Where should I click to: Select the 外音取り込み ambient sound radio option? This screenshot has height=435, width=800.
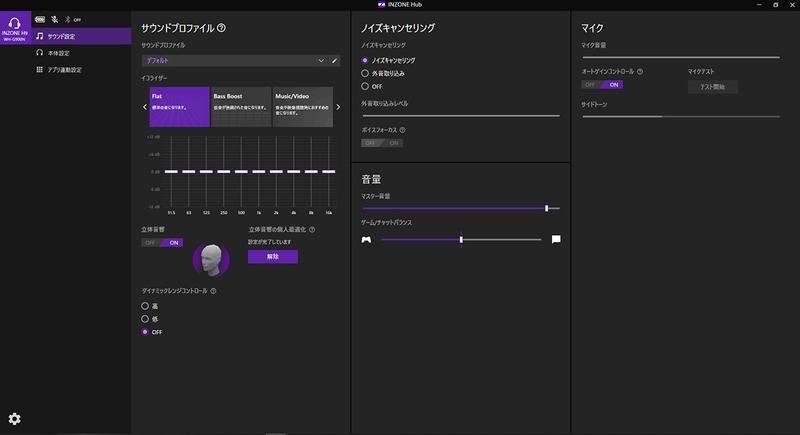tap(366, 73)
